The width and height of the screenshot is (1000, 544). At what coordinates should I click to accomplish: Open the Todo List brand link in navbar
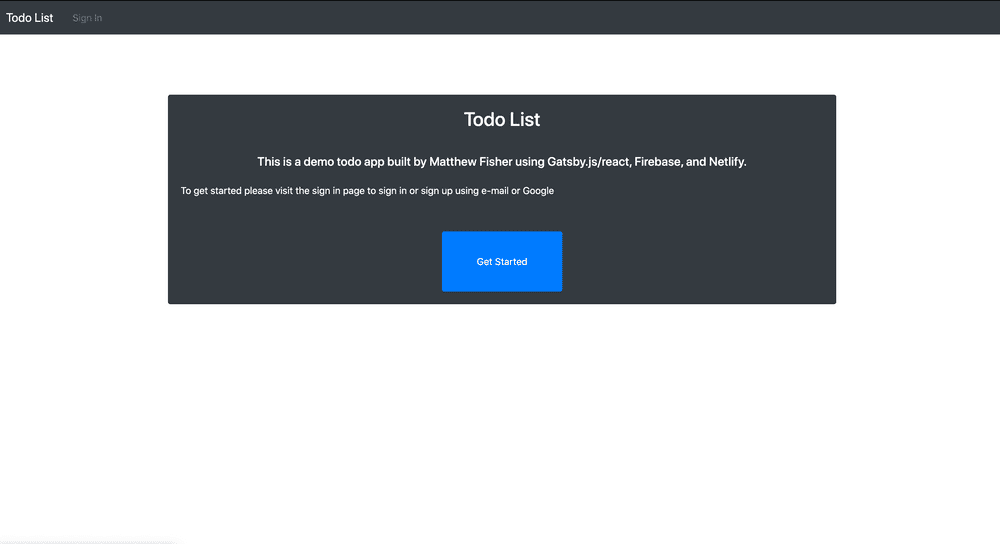(x=29, y=18)
